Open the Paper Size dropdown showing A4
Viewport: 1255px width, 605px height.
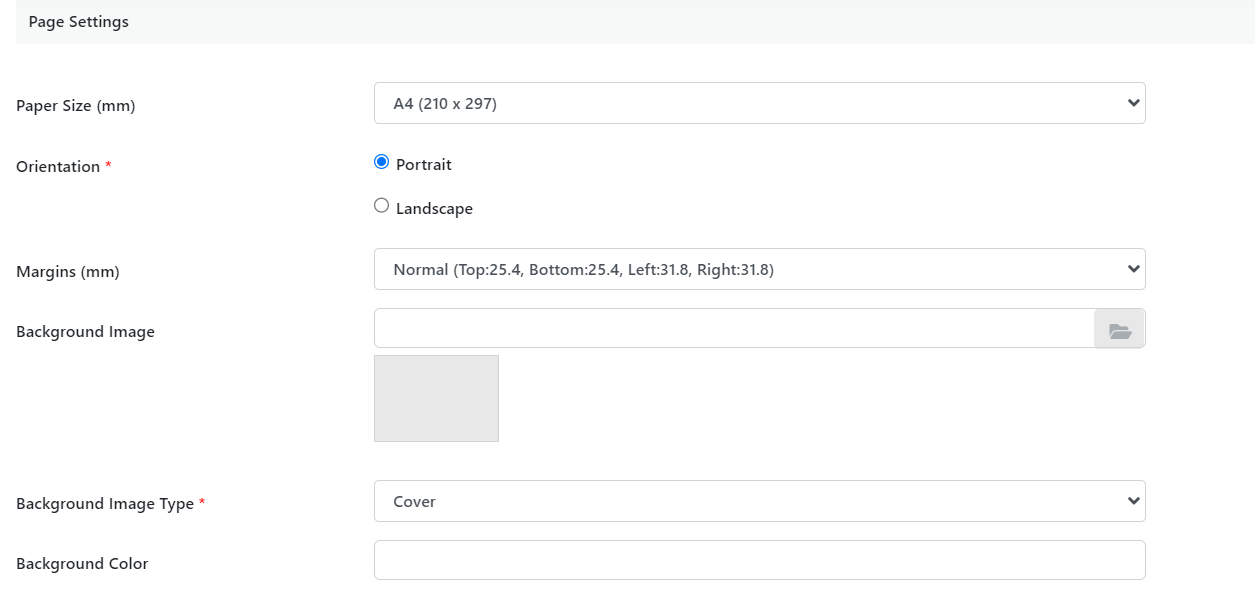tap(759, 103)
